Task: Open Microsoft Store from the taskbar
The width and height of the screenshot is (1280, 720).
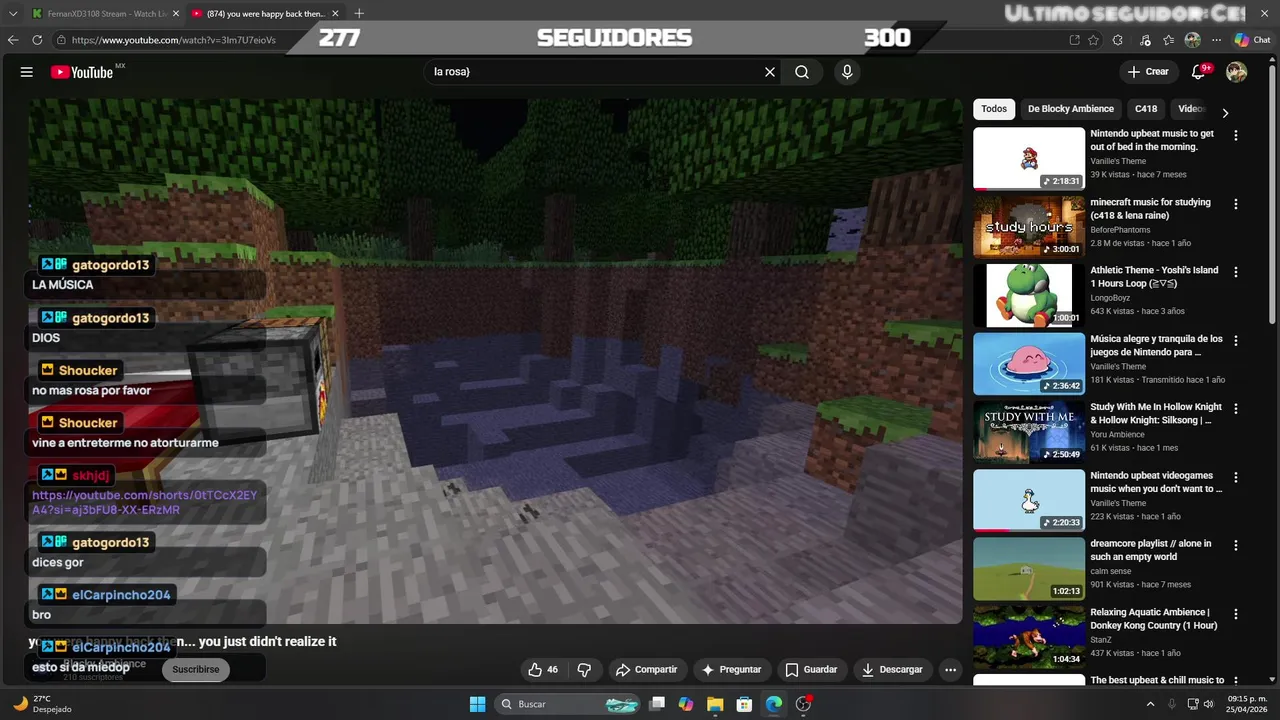Action: tap(744, 704)
